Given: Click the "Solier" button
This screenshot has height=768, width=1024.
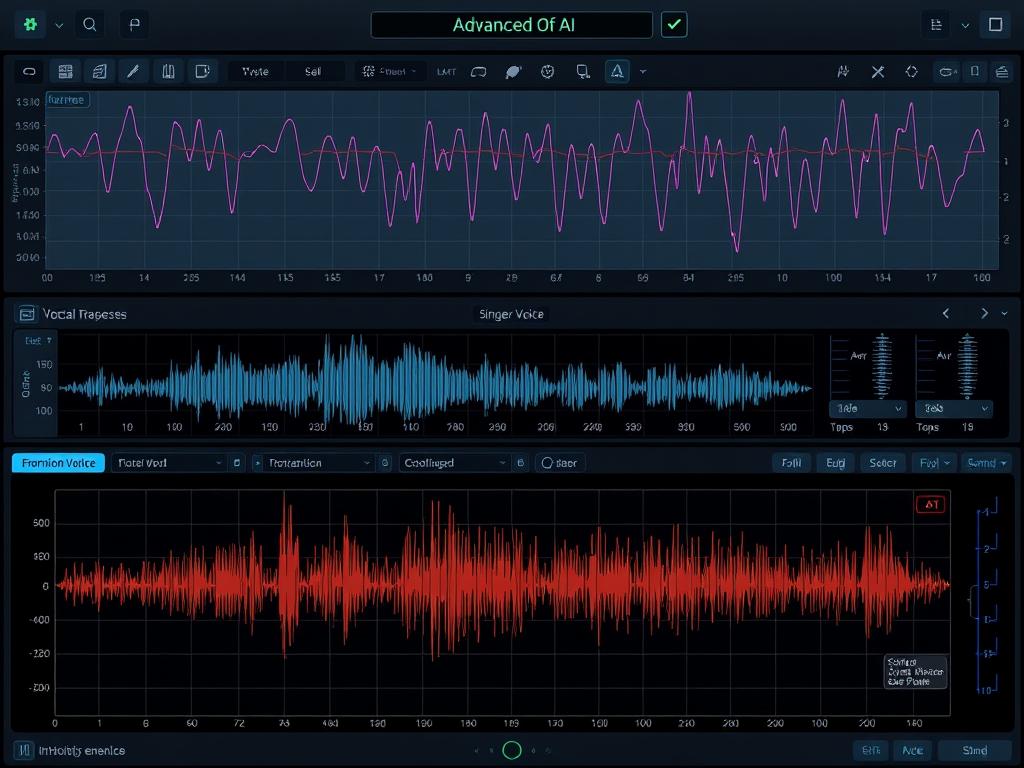Looking at the screenshot, I should point(883,463).
